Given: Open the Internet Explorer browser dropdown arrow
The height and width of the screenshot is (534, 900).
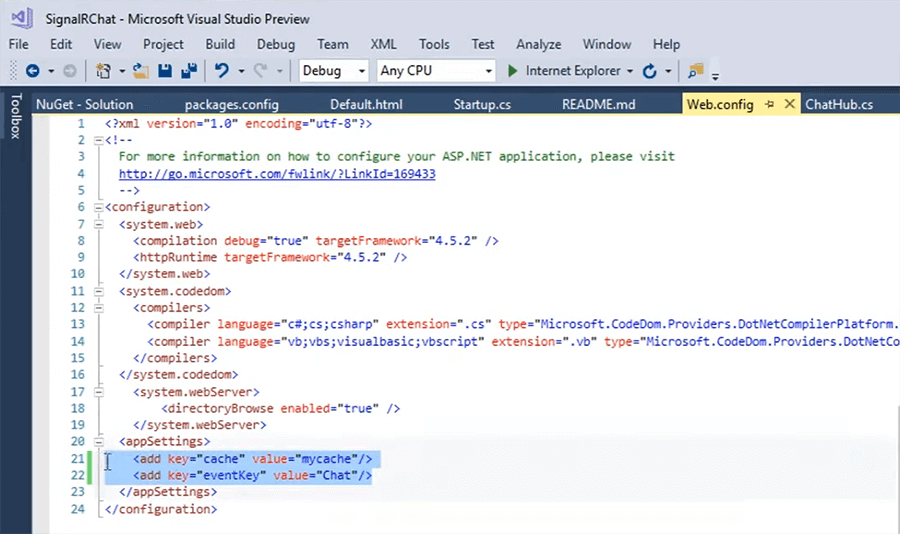Looking at the screenshot, I should 630,71.
